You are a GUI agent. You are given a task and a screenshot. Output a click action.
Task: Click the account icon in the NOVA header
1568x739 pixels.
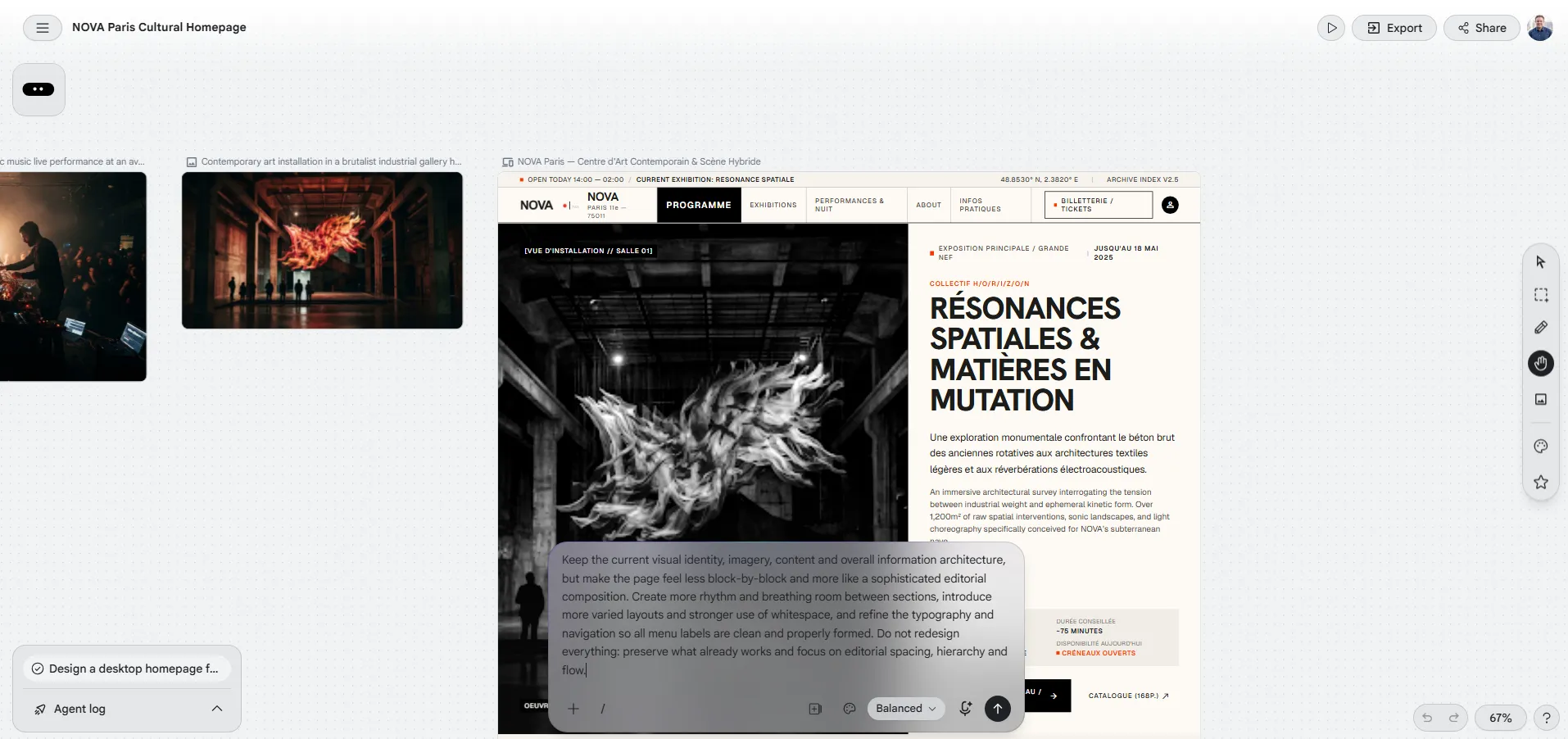pos(1171,205)
